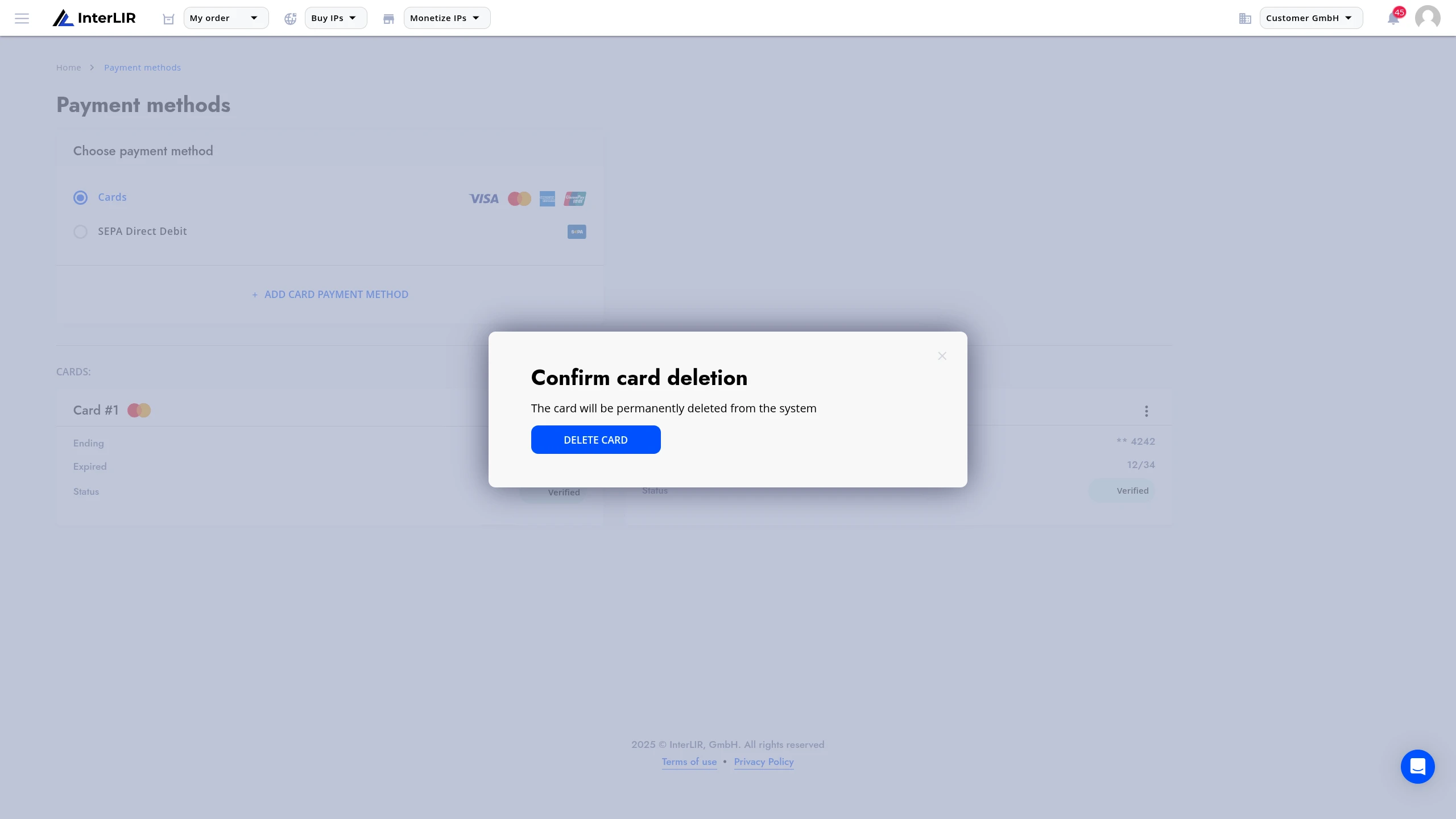This screenshot has width=1456, height=819.
Task: Click the Verified status badge on the right card
Action: (x=1122, y=491)
